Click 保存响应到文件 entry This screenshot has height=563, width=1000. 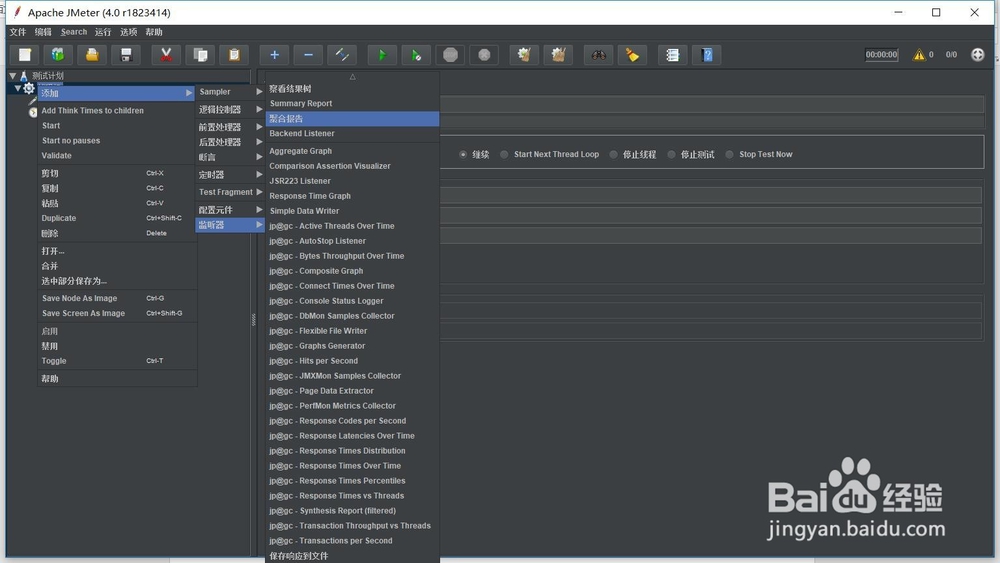click(352, 556)
